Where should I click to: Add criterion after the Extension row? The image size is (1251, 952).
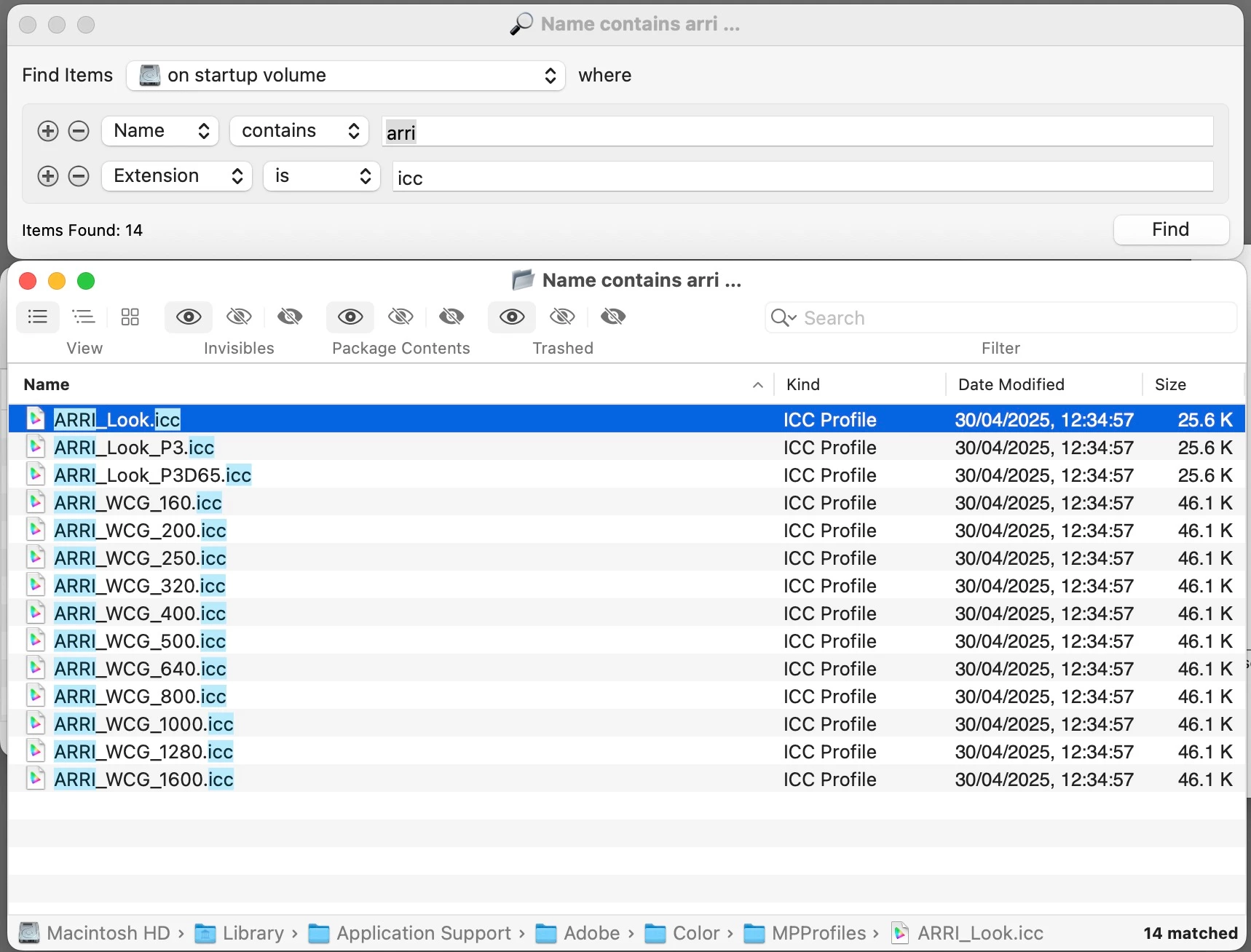(48, 176)
